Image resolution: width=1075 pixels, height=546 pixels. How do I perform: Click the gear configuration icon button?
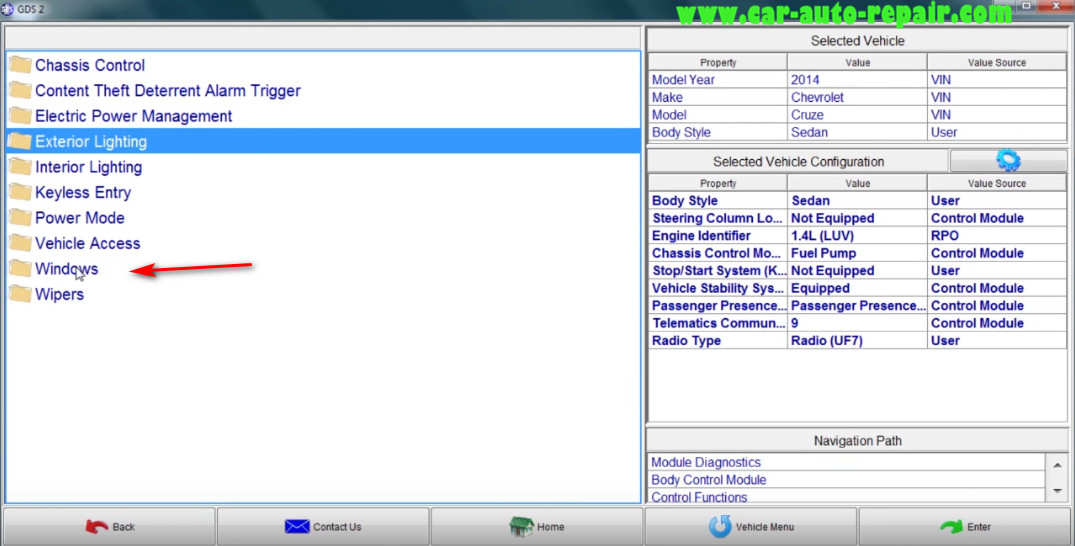click(1008, 161)
